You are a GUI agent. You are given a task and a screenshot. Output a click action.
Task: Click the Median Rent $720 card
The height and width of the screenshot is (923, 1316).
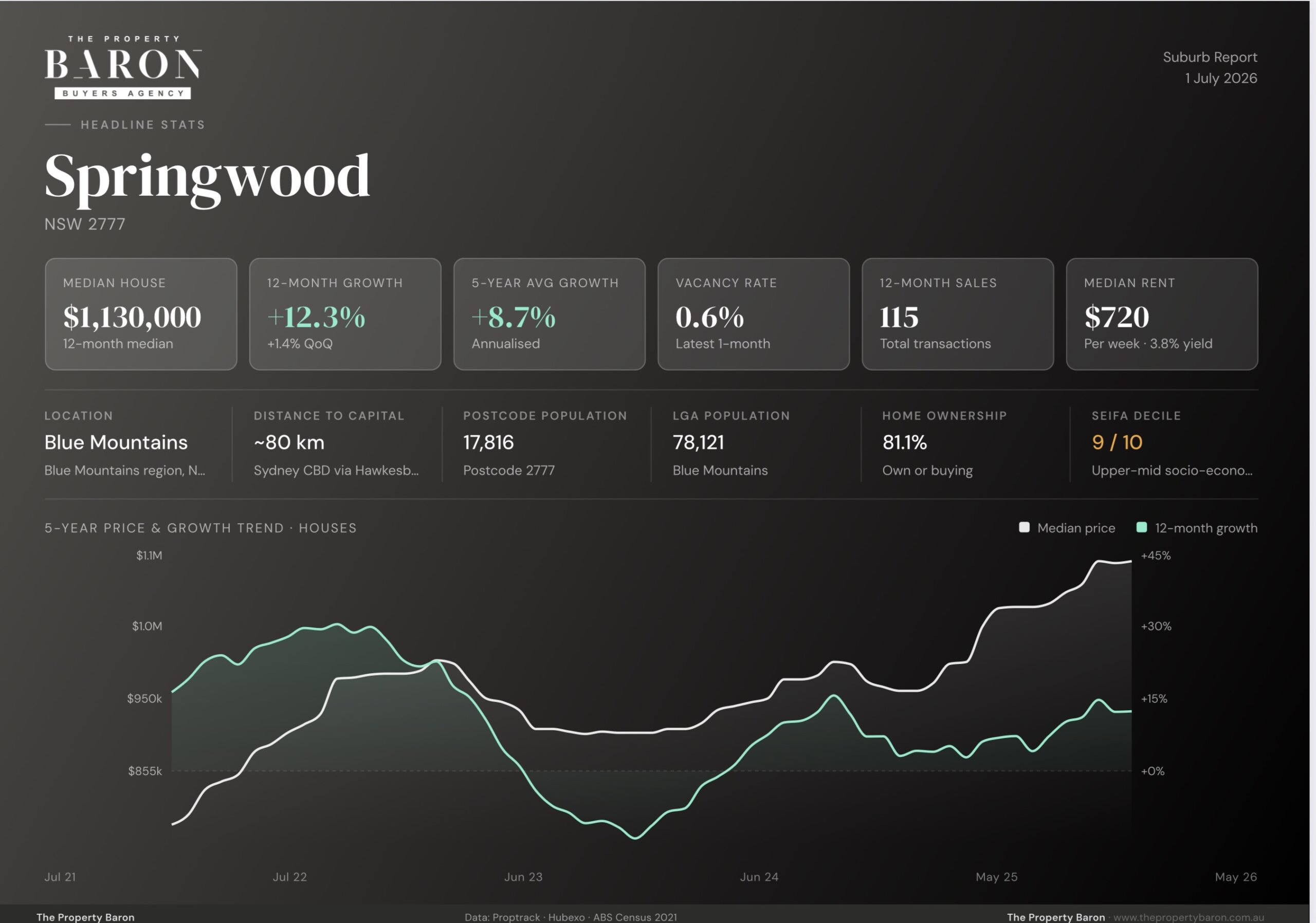click(x=1162, y=314)
